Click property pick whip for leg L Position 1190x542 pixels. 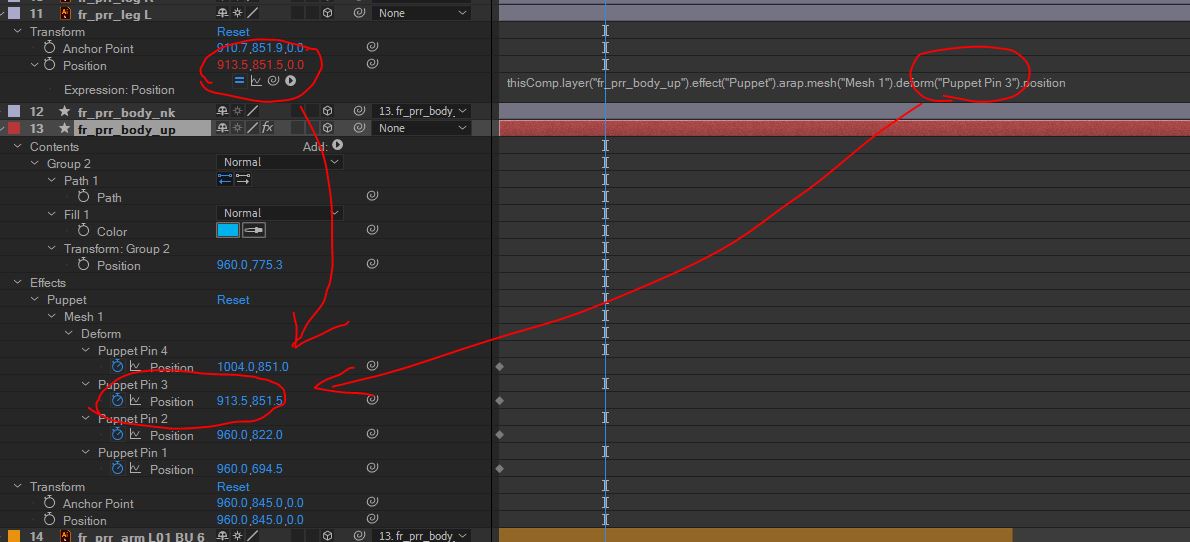click(372, 64)
